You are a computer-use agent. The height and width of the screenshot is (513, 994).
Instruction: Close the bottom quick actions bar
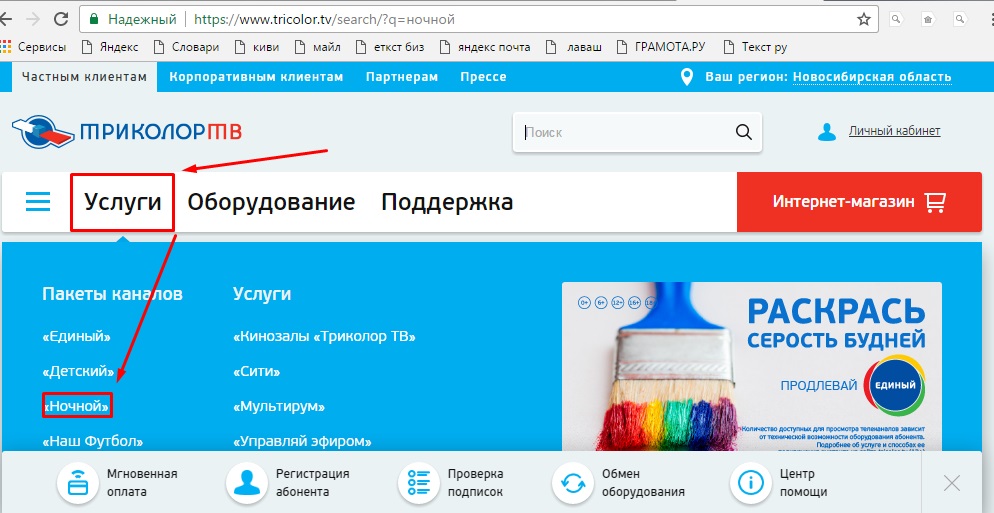pos(951,483)
